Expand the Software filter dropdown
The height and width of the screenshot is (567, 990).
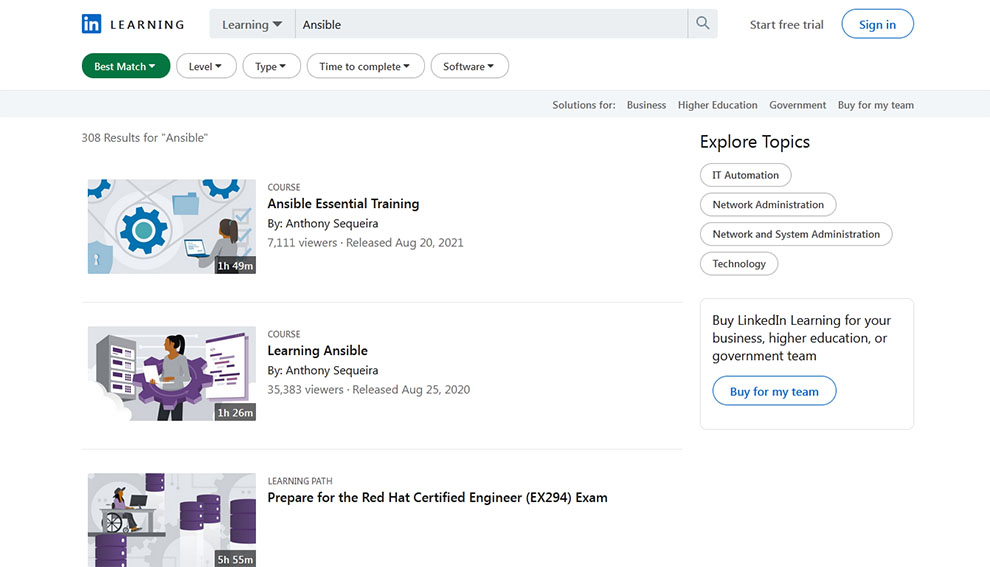(x=469, y=66)
